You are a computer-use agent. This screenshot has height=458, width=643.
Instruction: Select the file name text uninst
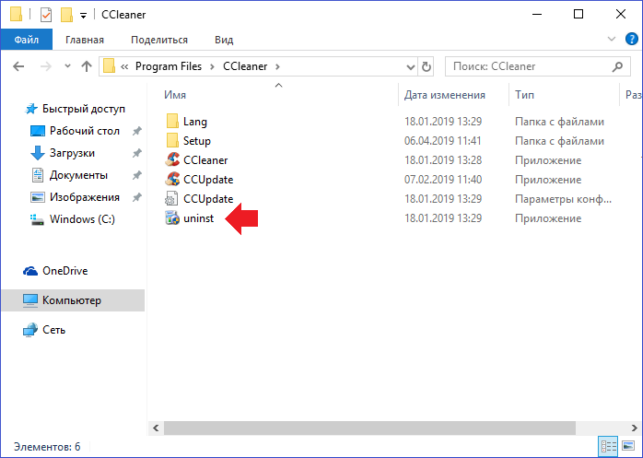coord(198,218)
